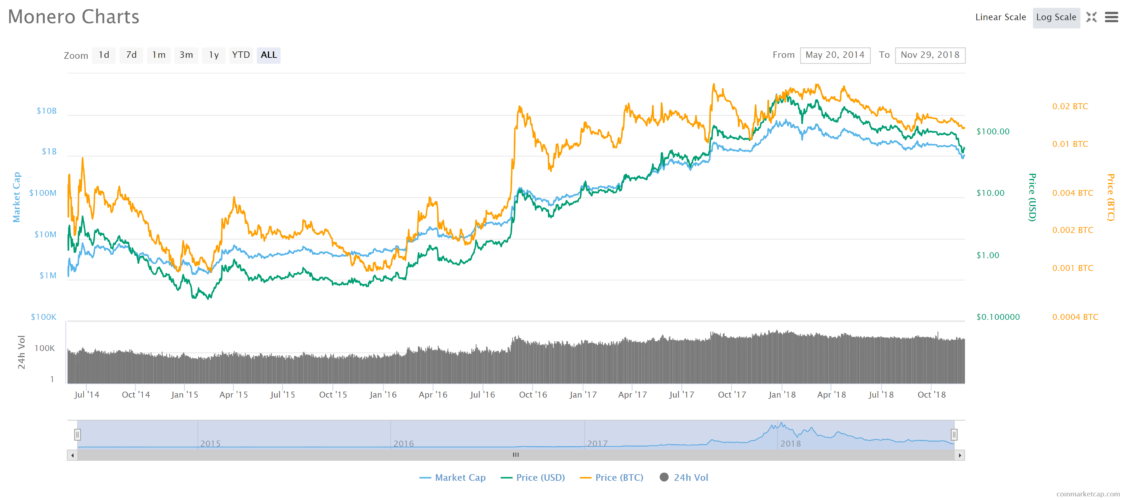Click the navigator scrollbar right arrow
Screen dimensions: 1140x500
pyautogui.click(x=960, y=455)
